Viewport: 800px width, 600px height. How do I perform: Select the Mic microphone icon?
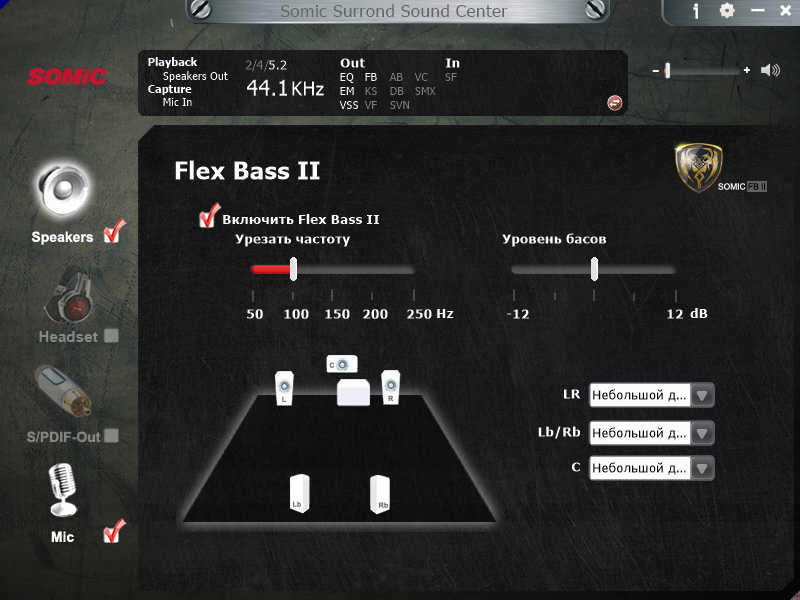click(62, 490)
